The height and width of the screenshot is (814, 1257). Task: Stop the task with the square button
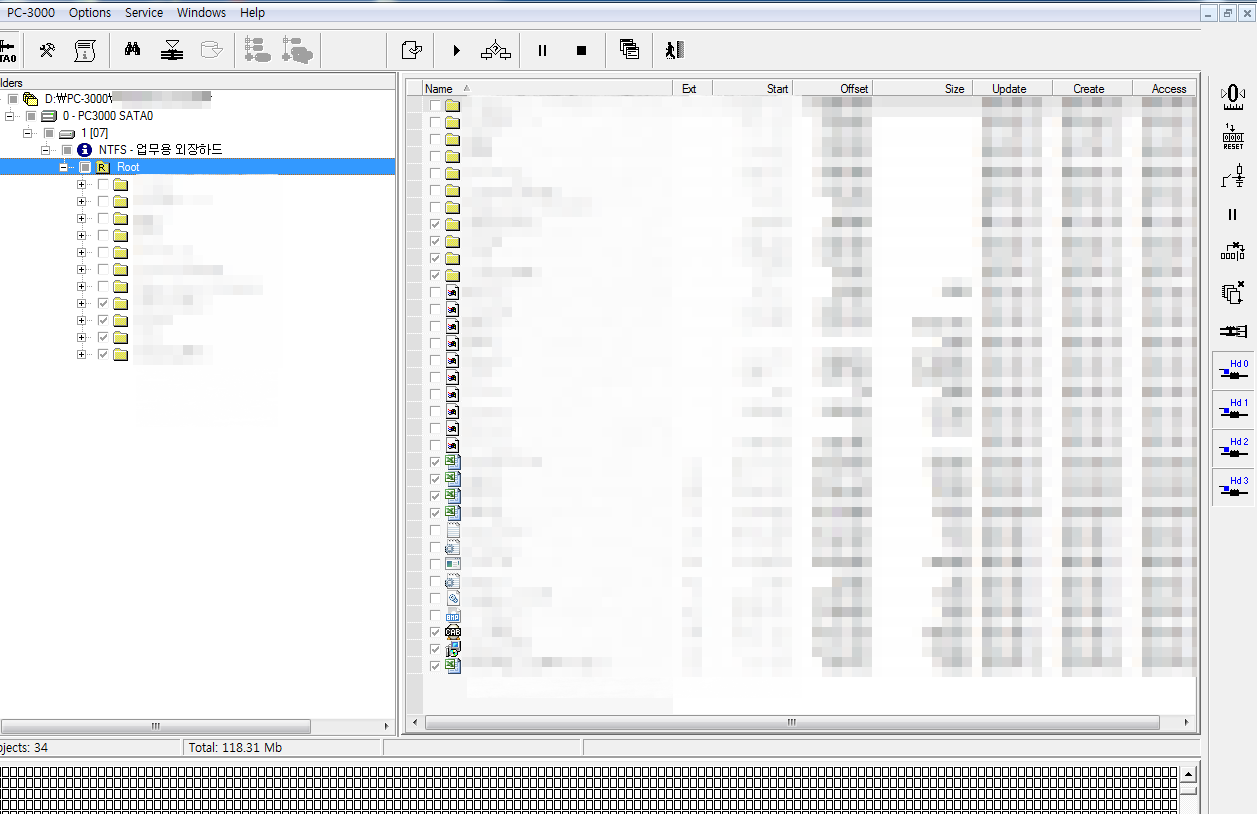(581, 50)
